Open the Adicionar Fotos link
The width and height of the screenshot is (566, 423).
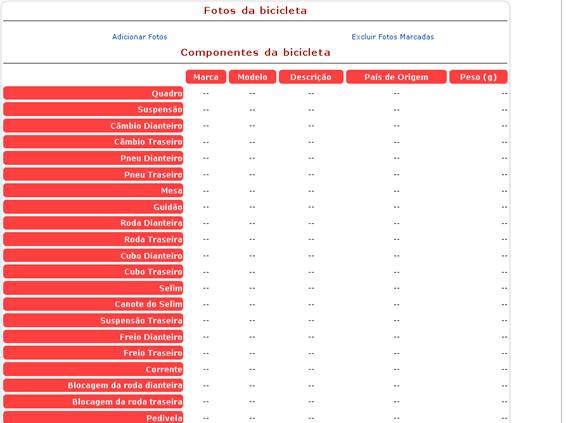[x=139, y=37]
